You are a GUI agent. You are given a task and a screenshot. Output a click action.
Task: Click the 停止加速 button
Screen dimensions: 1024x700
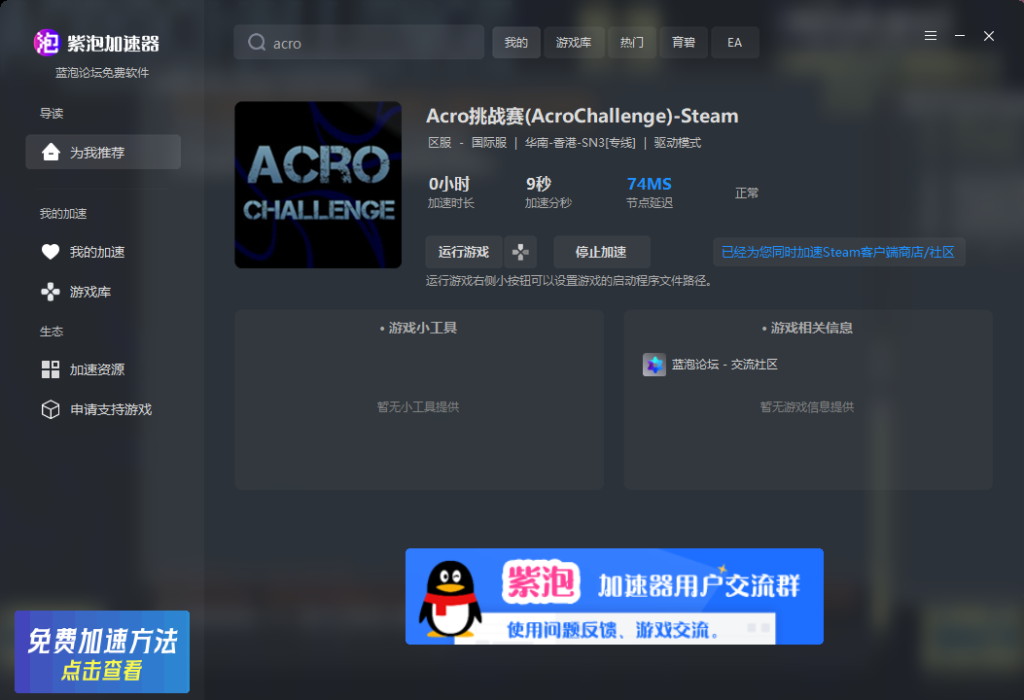coord(601,252)
